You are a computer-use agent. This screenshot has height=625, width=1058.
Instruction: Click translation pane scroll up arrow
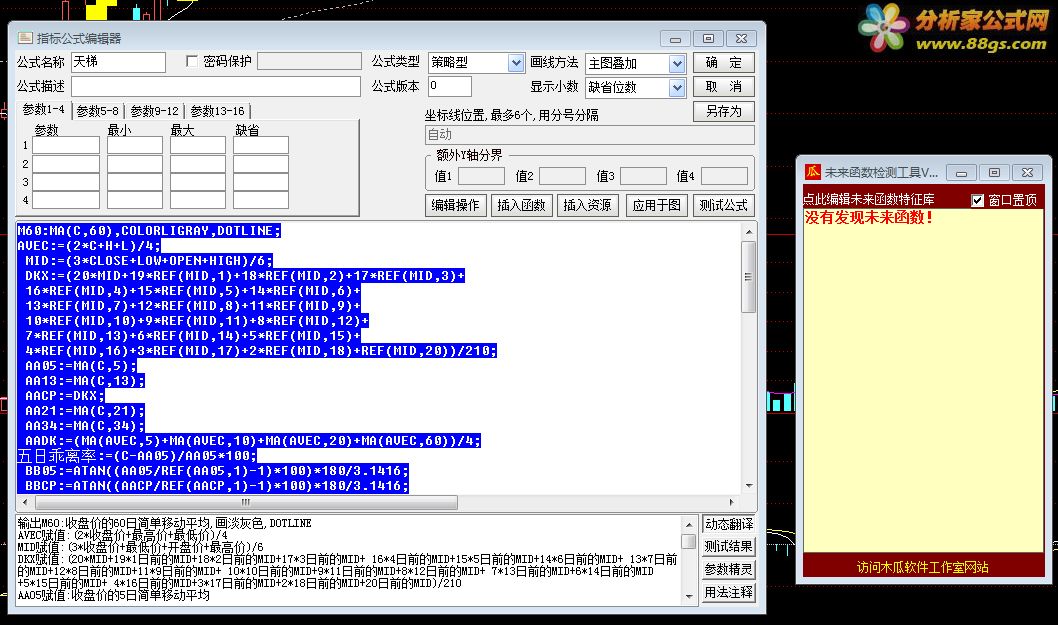[688, 524]
